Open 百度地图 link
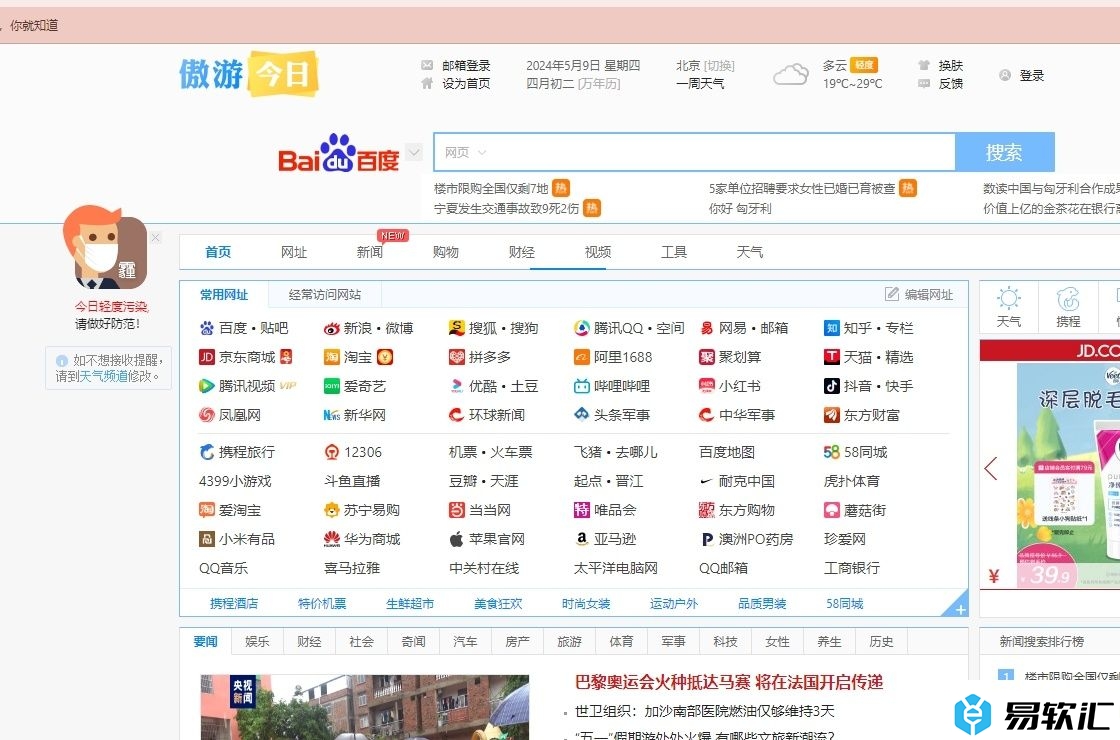 (726, 452)
